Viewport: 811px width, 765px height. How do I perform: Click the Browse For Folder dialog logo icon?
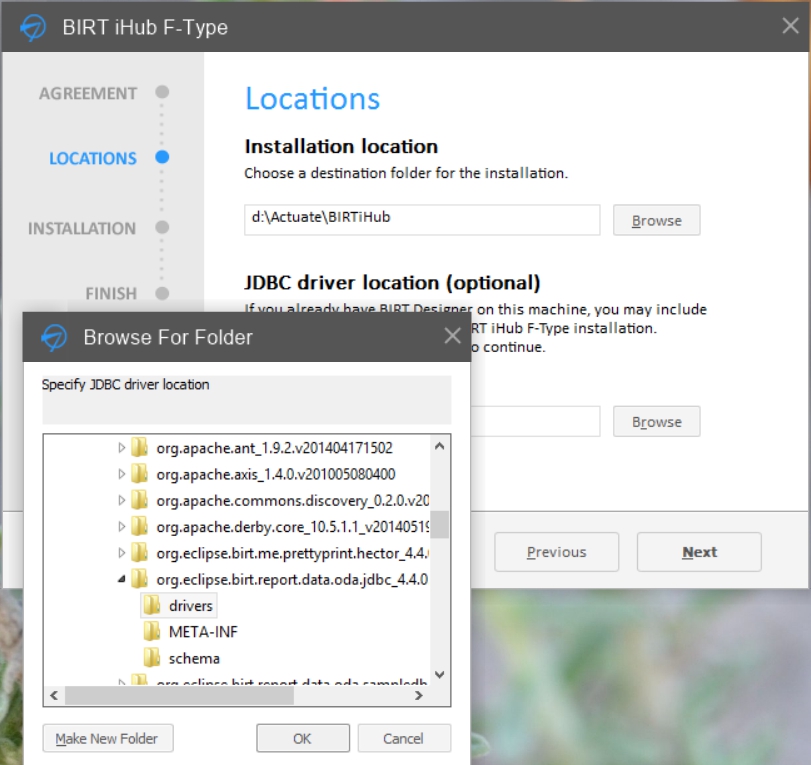[x=54, y=337]
